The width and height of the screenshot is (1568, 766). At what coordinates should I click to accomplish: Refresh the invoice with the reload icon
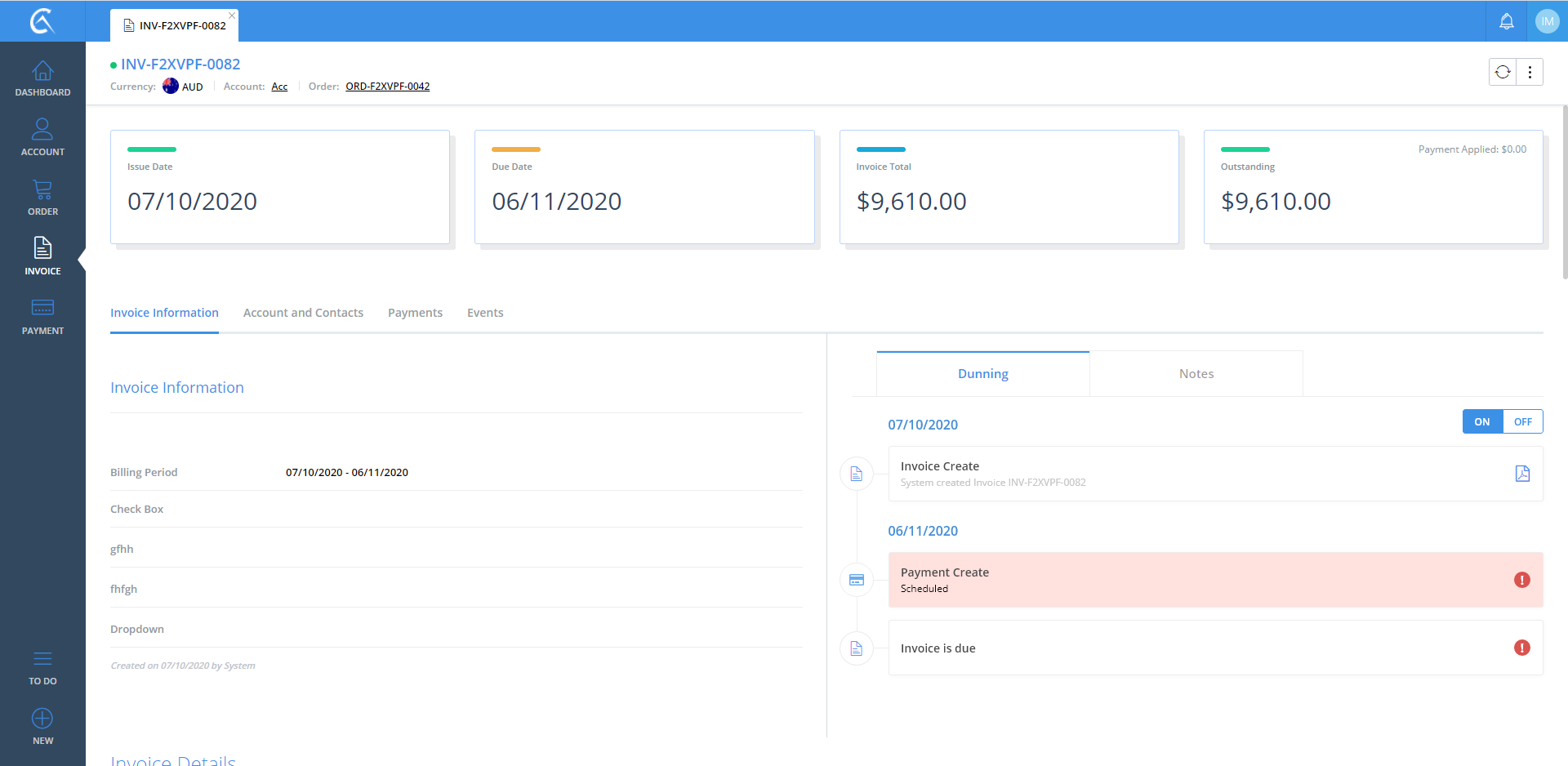coord(1503,72)
